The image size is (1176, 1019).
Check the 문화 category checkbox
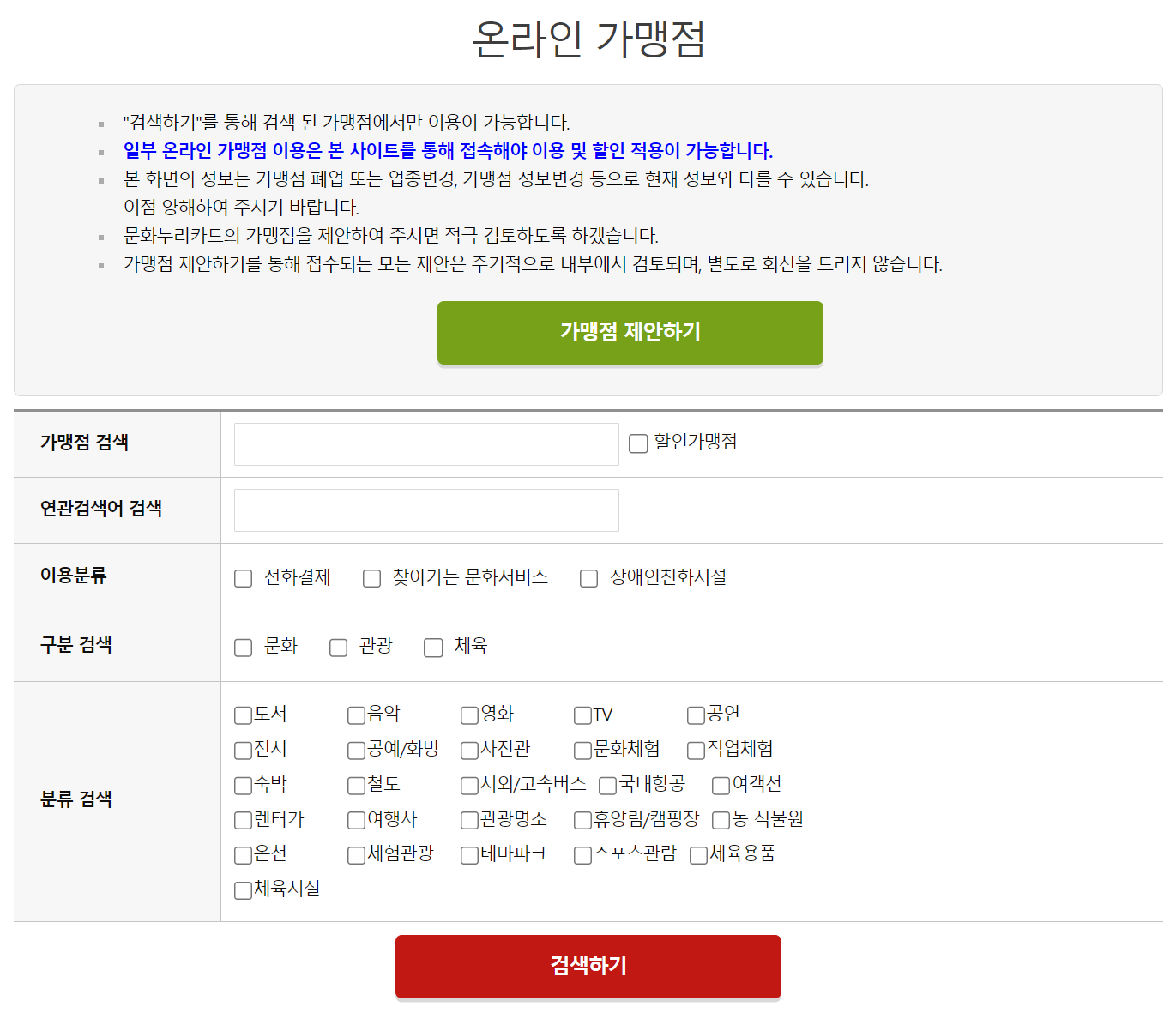click(244, 648)
